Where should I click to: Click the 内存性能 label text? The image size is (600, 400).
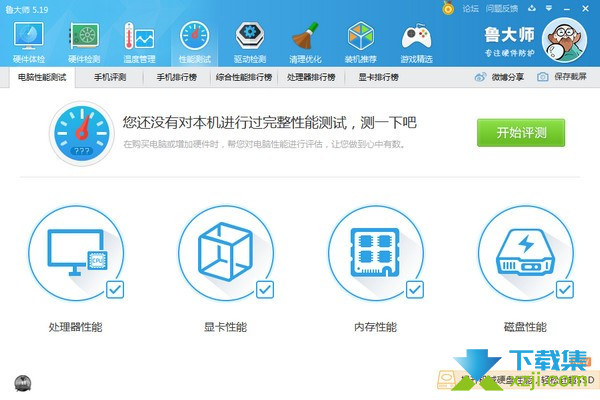click(375, 327)
